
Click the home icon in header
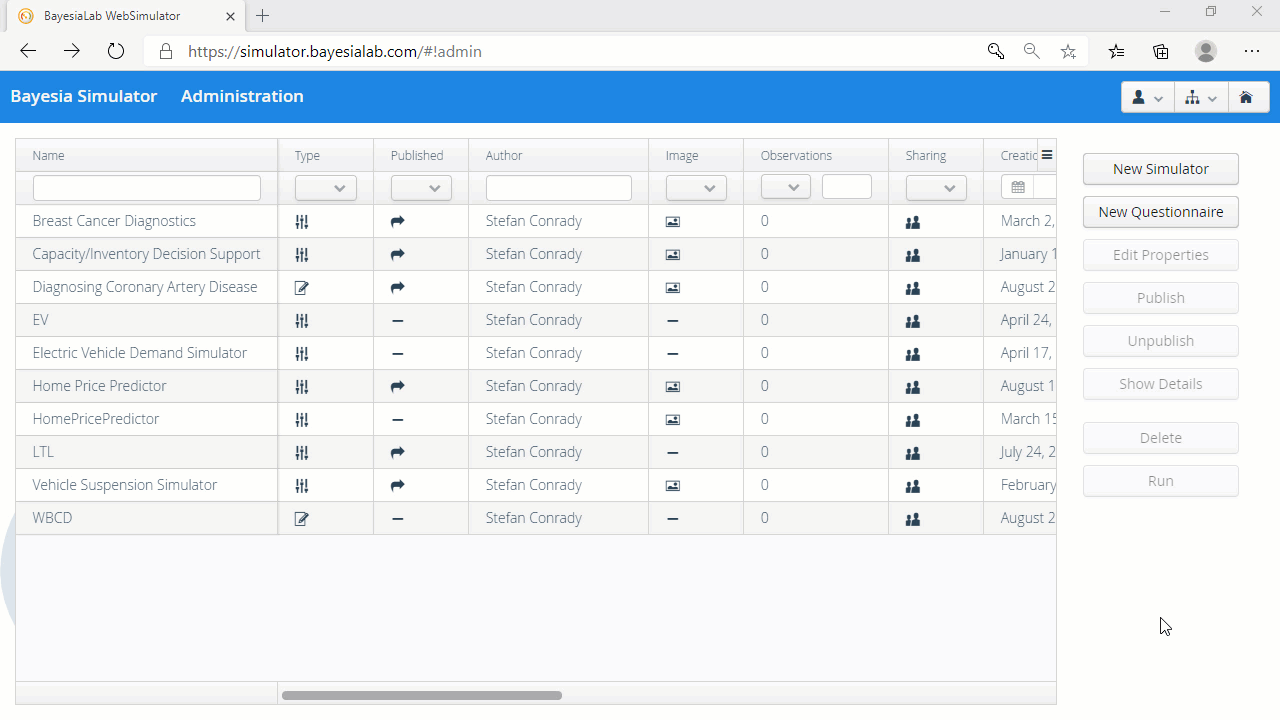pyautogui.click(x=1246, y=97)
